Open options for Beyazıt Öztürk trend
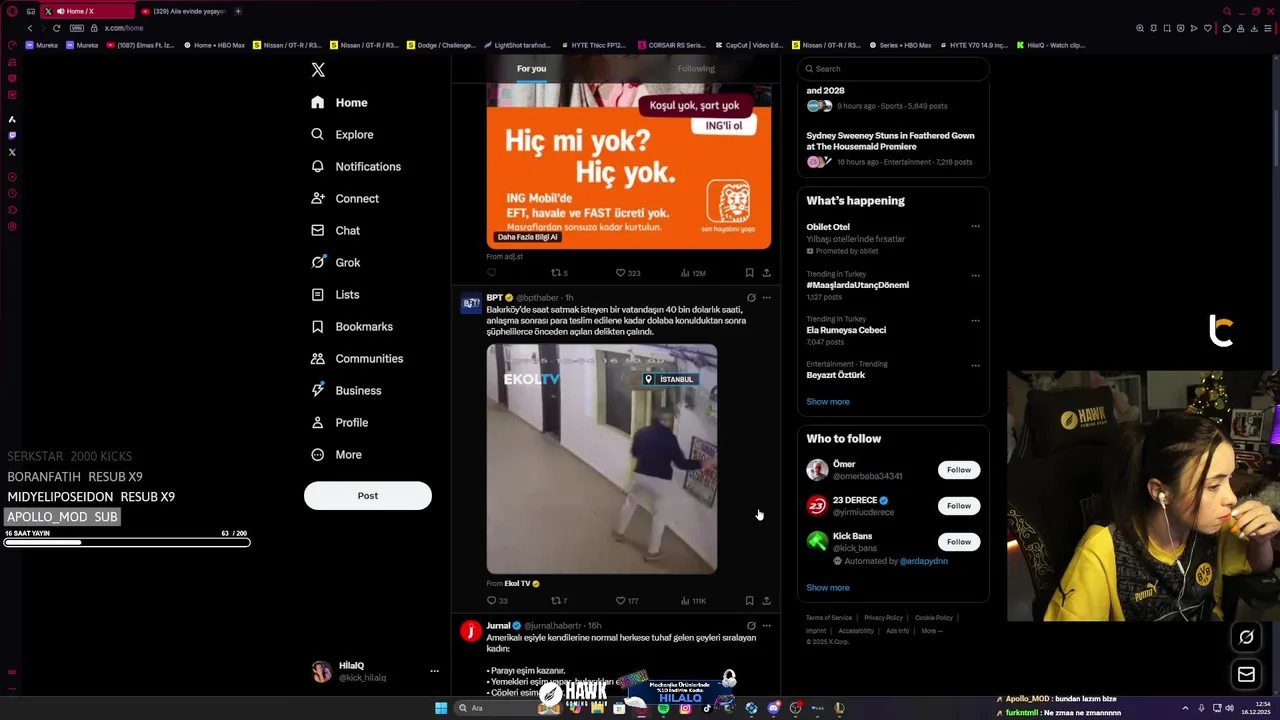1280x720 pixels. coord(975,365)
